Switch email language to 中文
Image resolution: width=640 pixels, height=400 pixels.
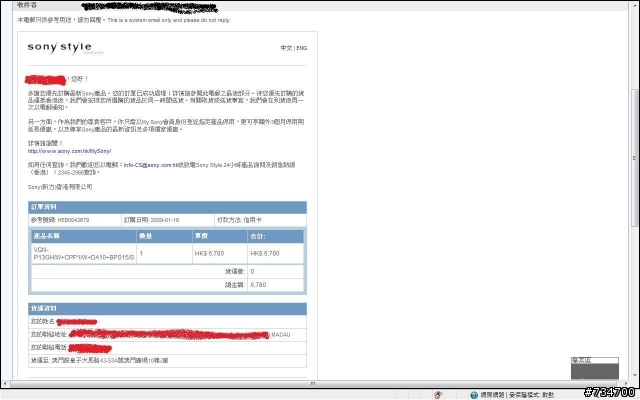pos(286,48)
